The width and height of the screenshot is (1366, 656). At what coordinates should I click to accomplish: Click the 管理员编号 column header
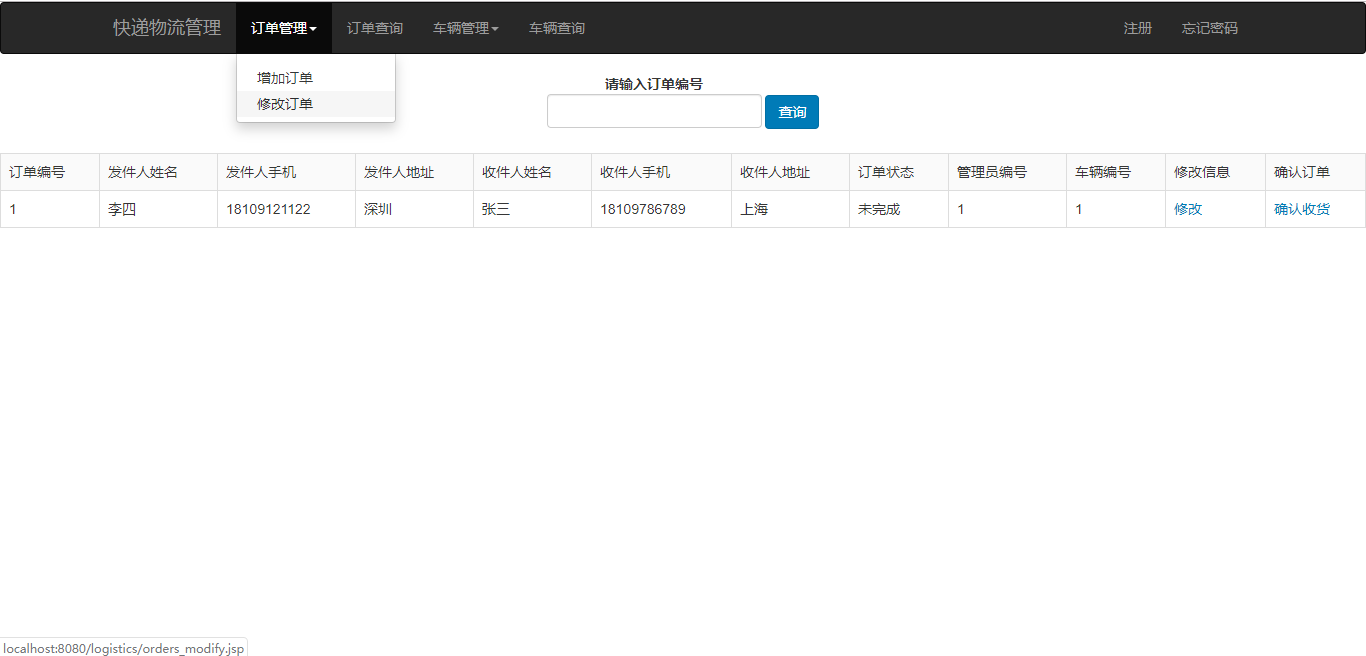click(1008, 172)
